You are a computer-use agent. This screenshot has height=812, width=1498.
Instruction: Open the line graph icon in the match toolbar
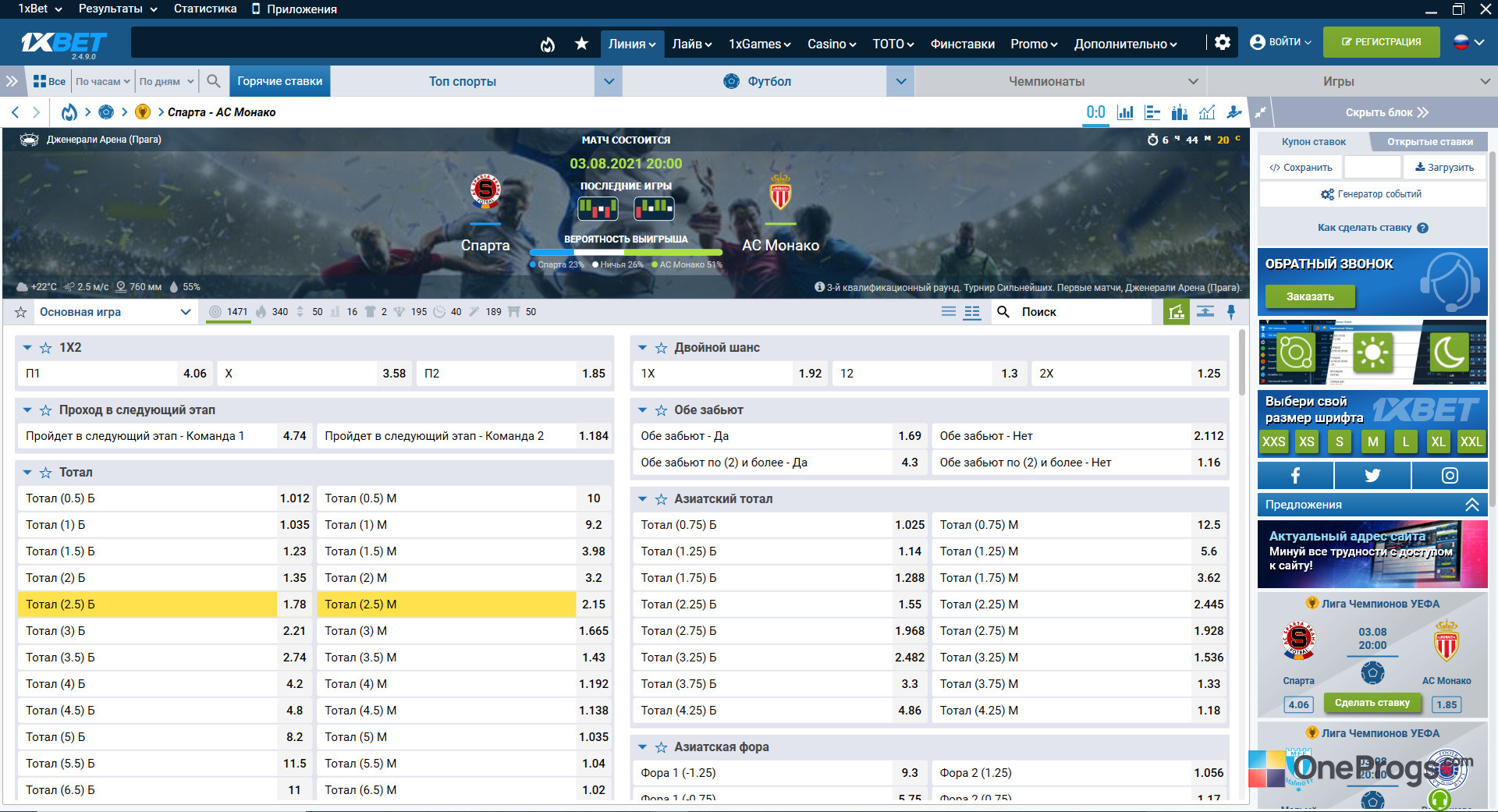(x=1207, y=112)
